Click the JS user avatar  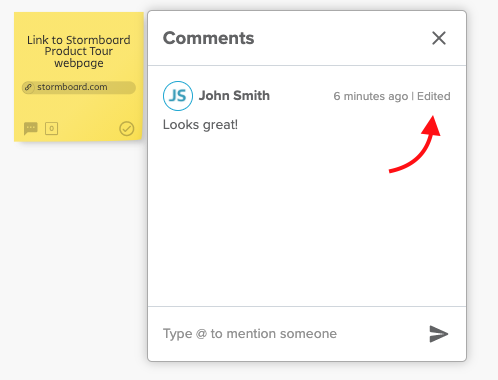pyautogui.click(x=178, y=96)
